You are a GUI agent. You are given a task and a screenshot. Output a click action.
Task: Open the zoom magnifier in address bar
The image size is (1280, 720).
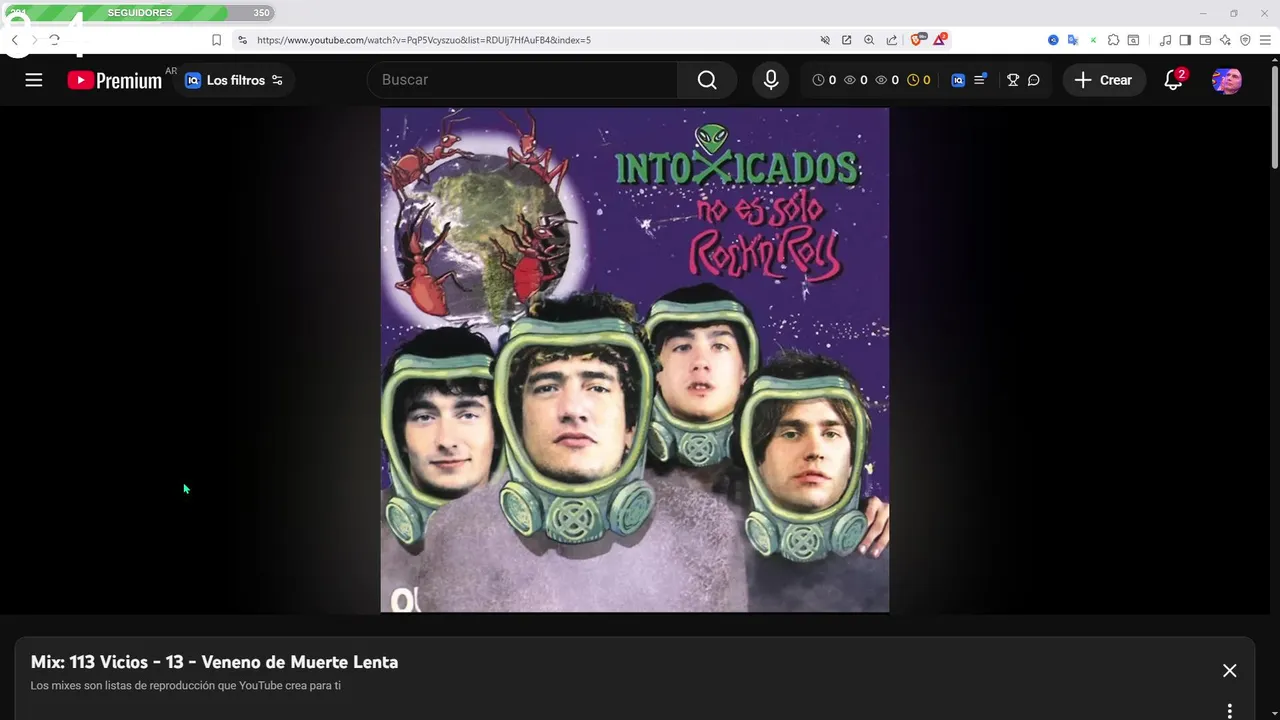pyautogui.click(x=869, y=40)
